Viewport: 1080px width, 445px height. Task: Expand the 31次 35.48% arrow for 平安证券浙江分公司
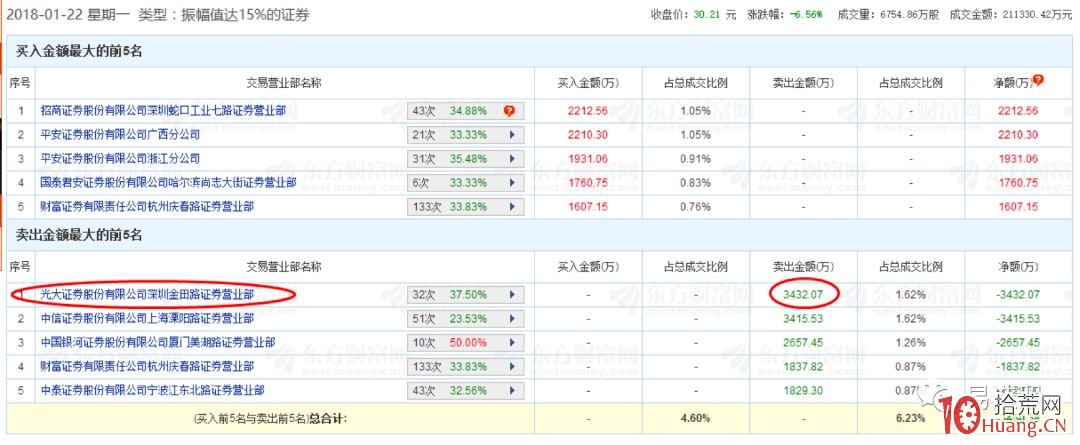click(x=512, y=158)
